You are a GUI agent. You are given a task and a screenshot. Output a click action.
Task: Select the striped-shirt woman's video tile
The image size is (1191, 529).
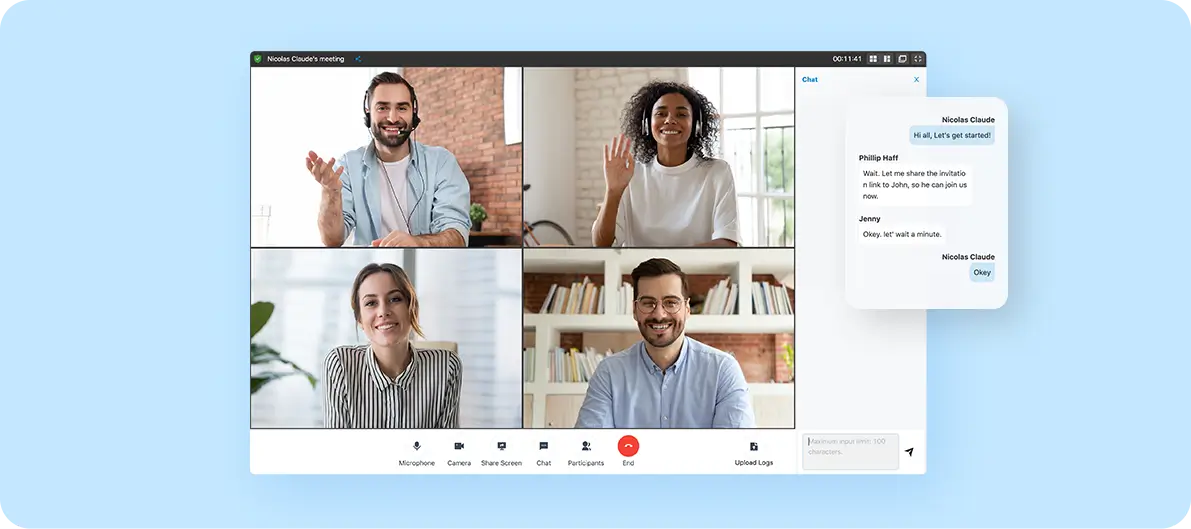coord(386,338)
